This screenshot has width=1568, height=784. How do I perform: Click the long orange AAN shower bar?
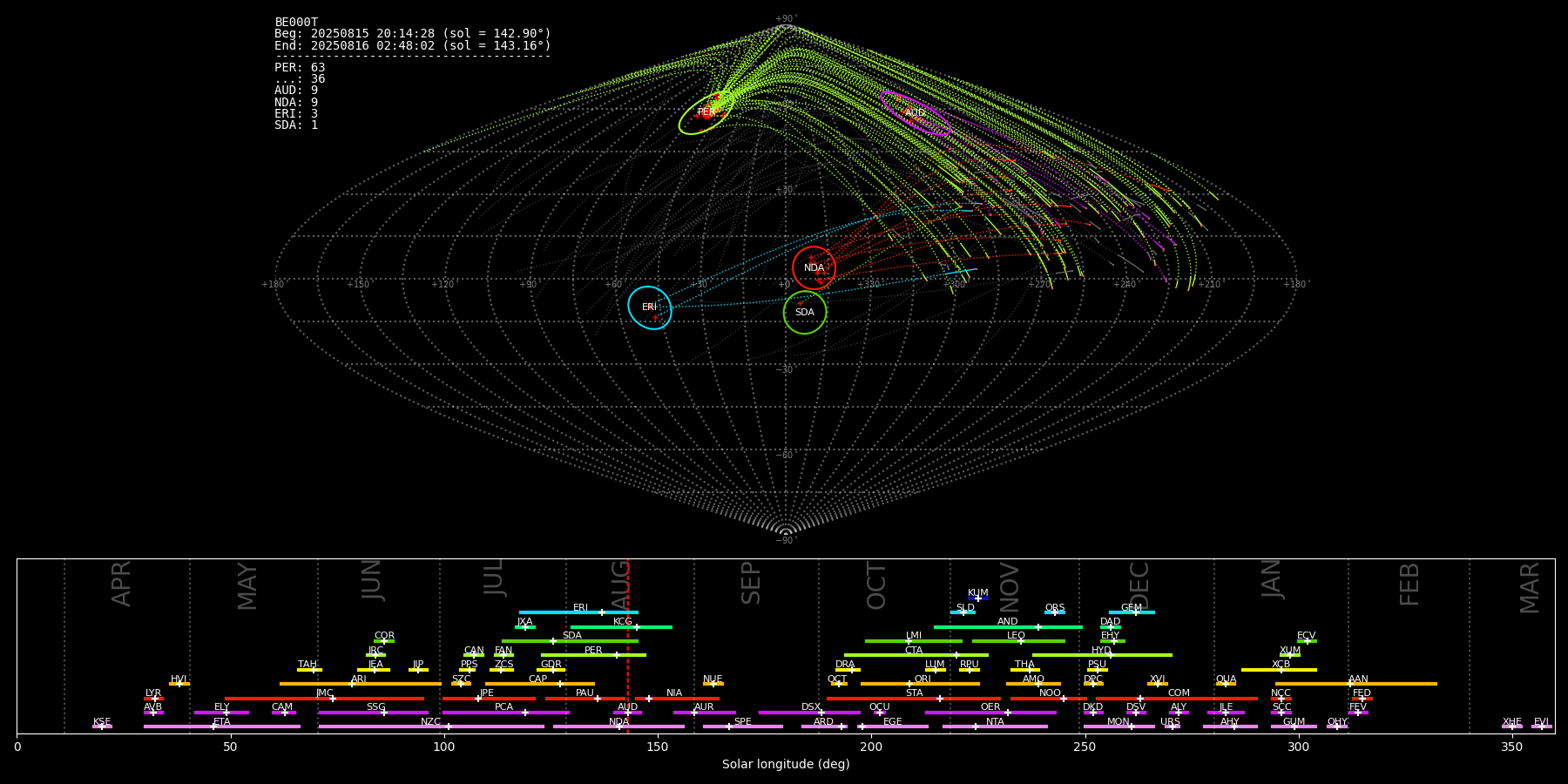click(x=1356, y=684)
